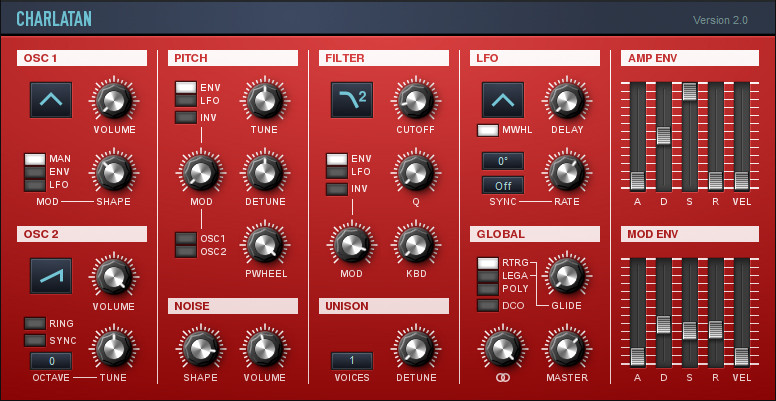Click the pitch TUNE knob
Screen dimensions: 776x401
[x=264, y=100]
